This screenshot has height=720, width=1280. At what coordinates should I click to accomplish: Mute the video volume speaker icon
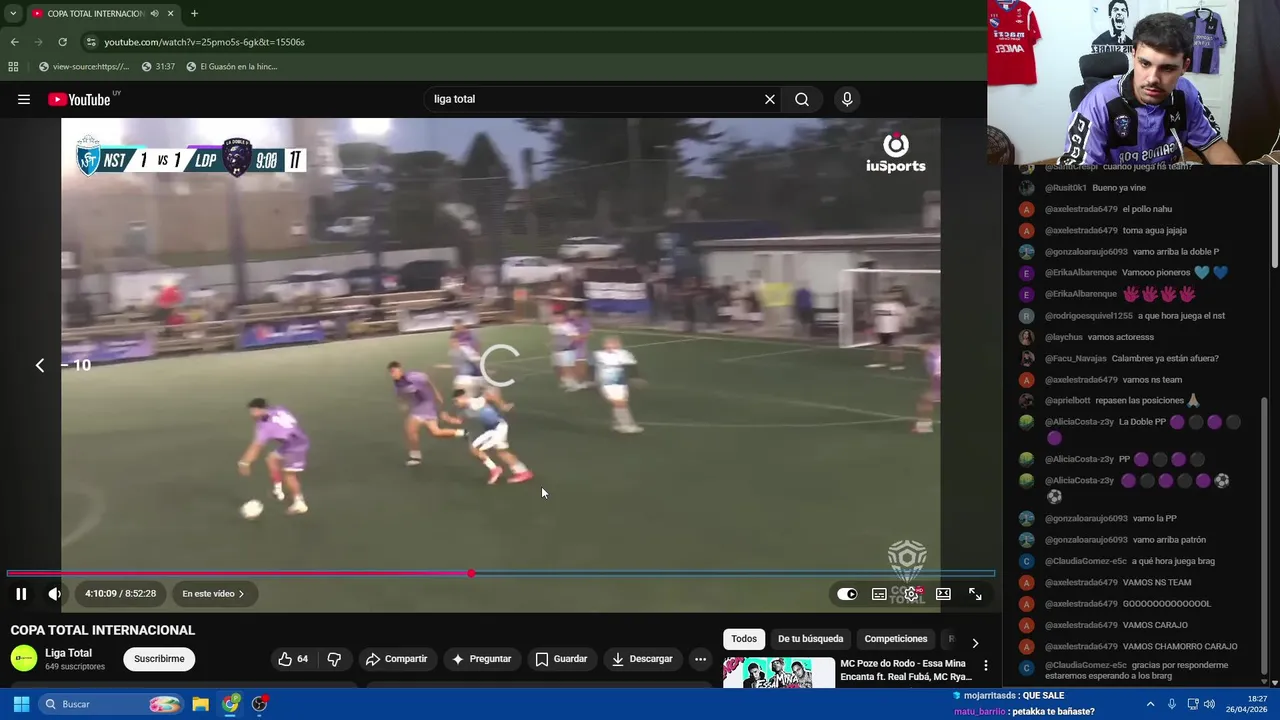click(x=55, y=594)
